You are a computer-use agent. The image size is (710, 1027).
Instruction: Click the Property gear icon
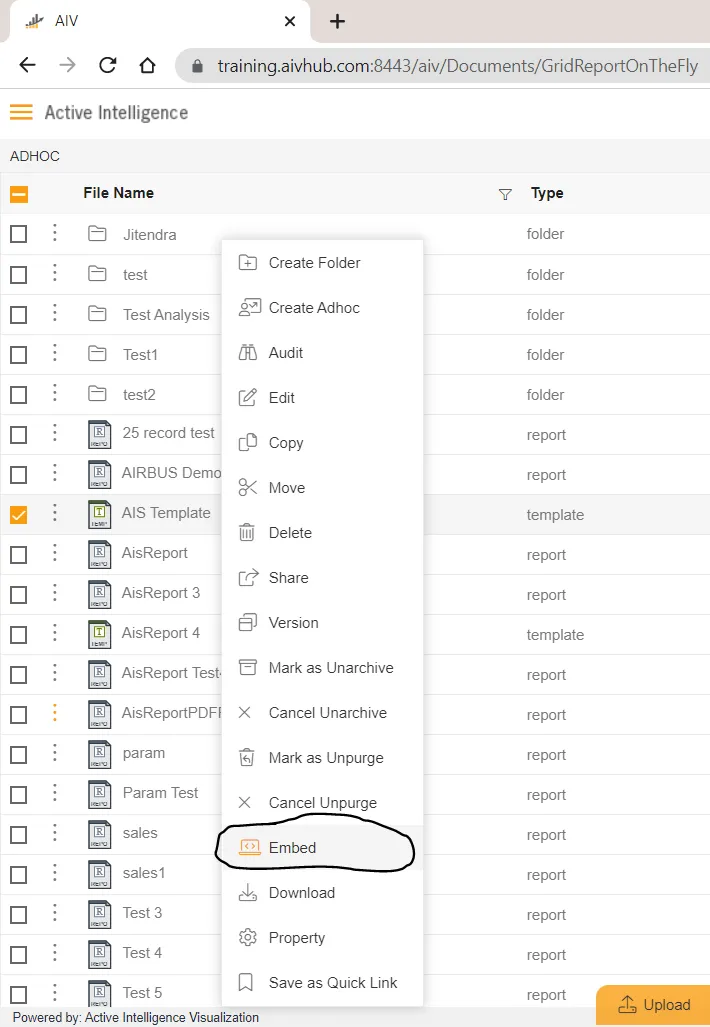(248, 937)
